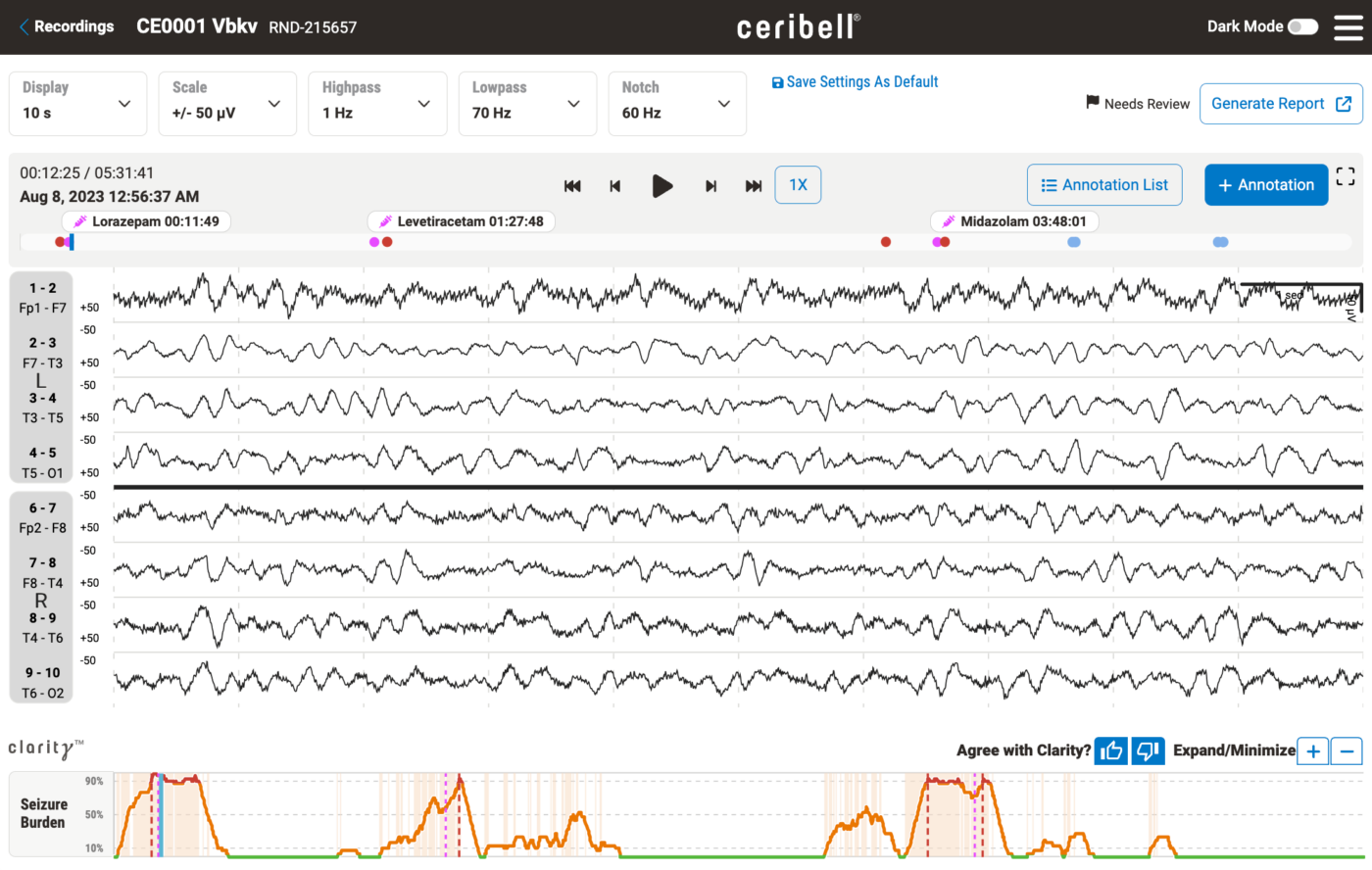Open the Annotation List
Image resolution: width=1372 pixels, height=870 pixels.
(x=1104, y=185)
